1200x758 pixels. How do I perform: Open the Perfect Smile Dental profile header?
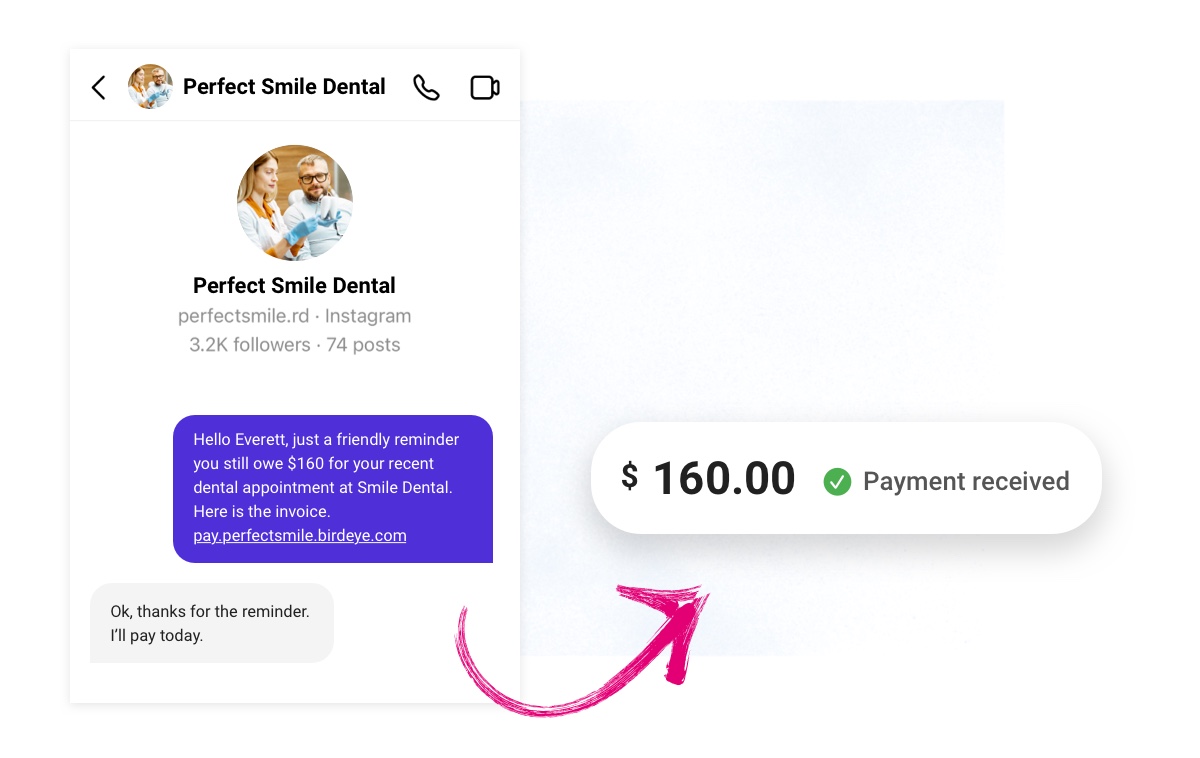coord(284,87)
